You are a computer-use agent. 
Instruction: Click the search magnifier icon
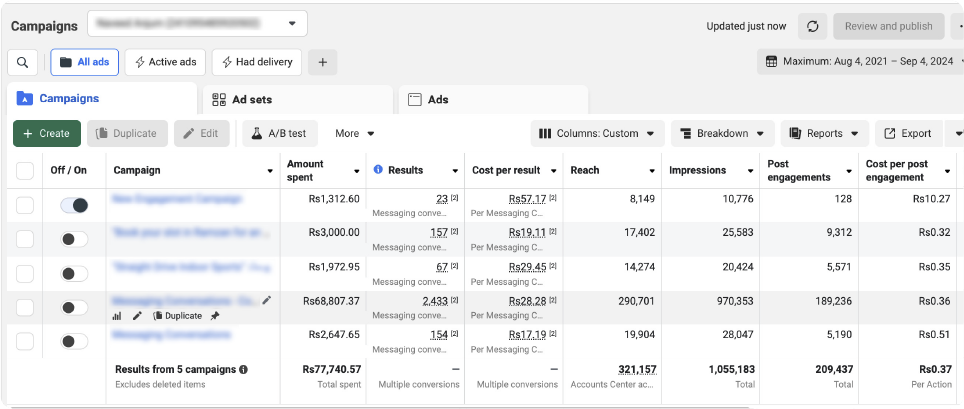pos(22,62)
